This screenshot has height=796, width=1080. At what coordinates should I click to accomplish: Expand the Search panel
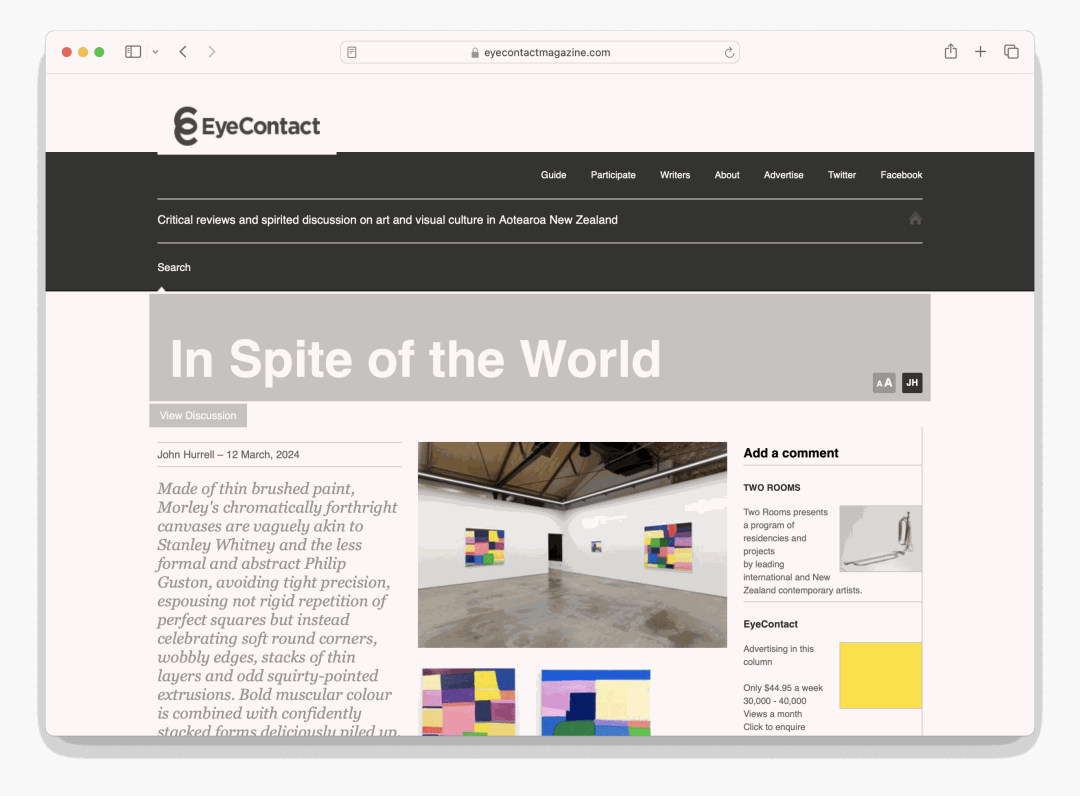pos(174,267)
